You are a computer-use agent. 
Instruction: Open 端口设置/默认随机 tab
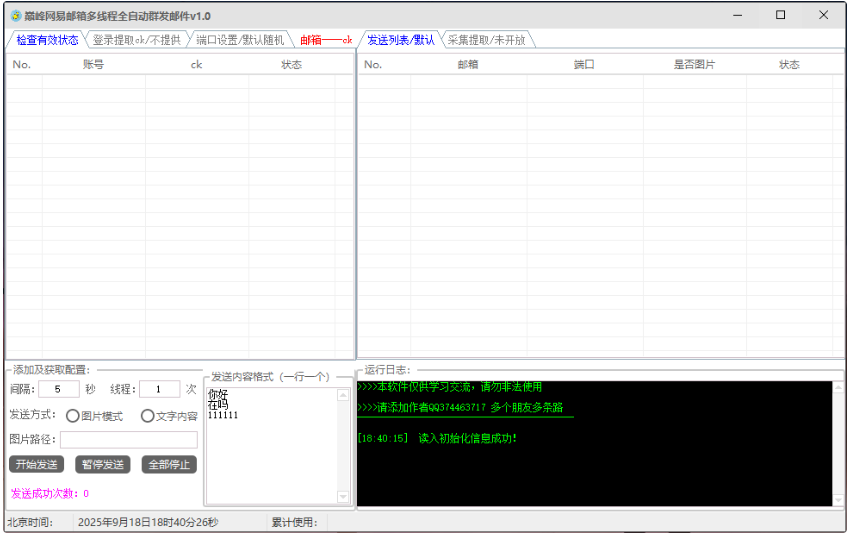(x=240, y=40)
